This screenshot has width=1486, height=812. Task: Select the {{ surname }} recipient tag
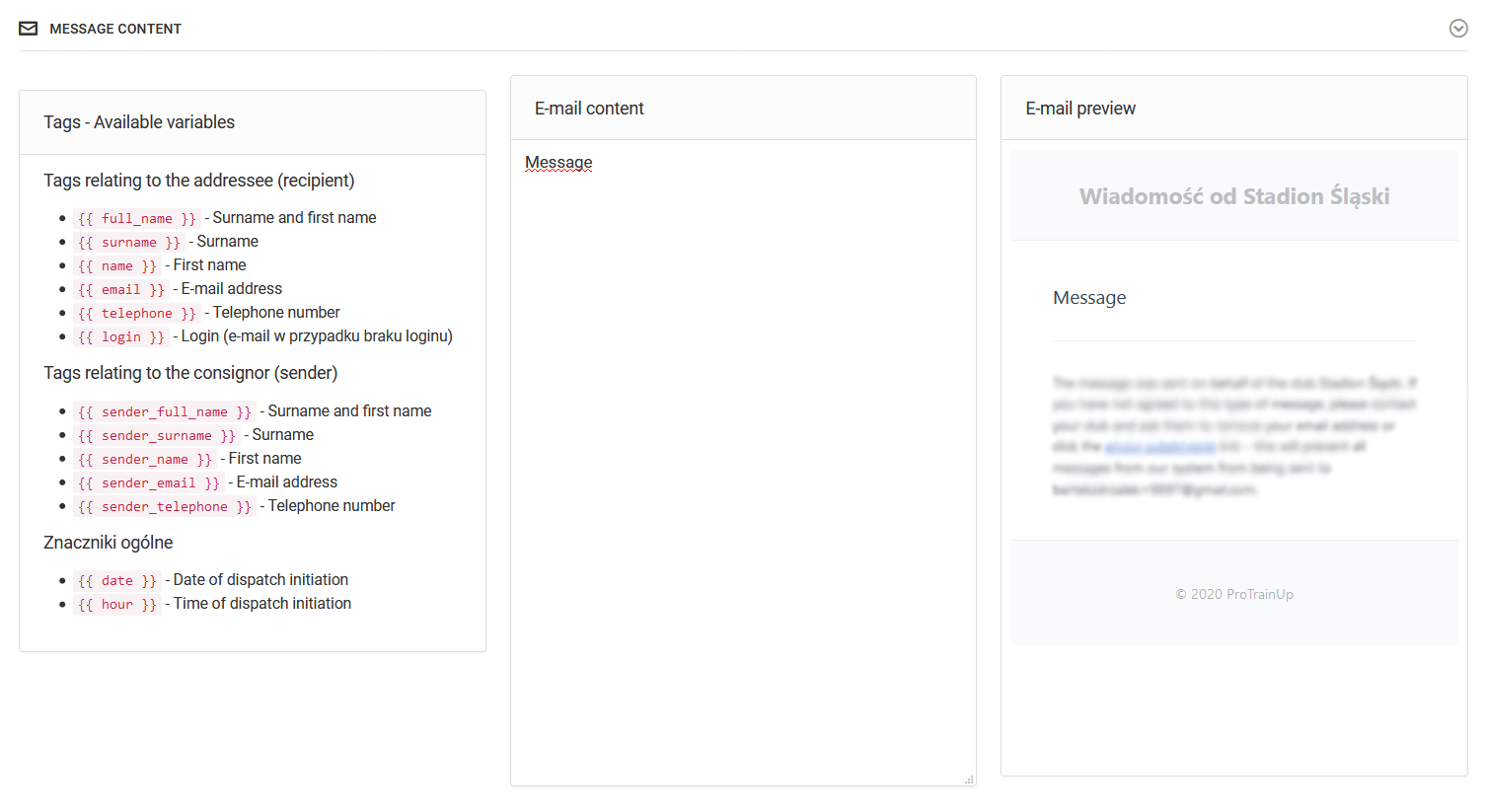click(129, 243)
